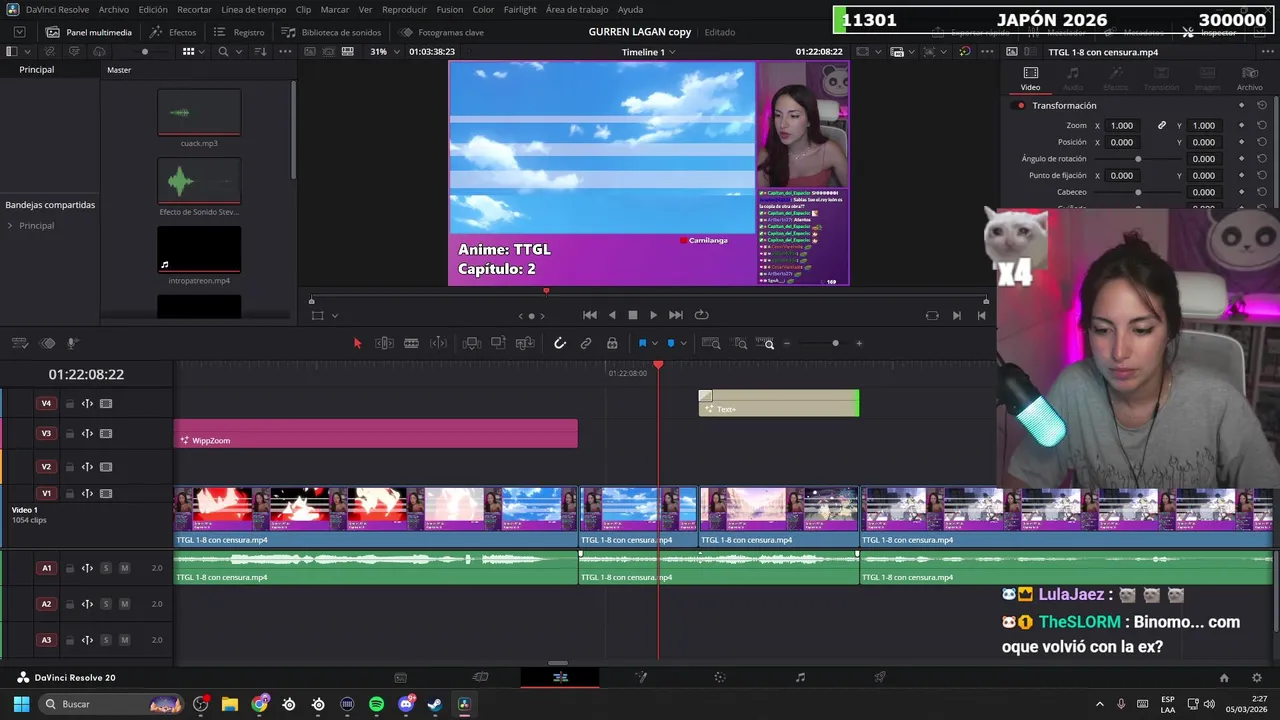Mute audio track A3
This screenshot has width=1280, height=720.
pos(124,640)
